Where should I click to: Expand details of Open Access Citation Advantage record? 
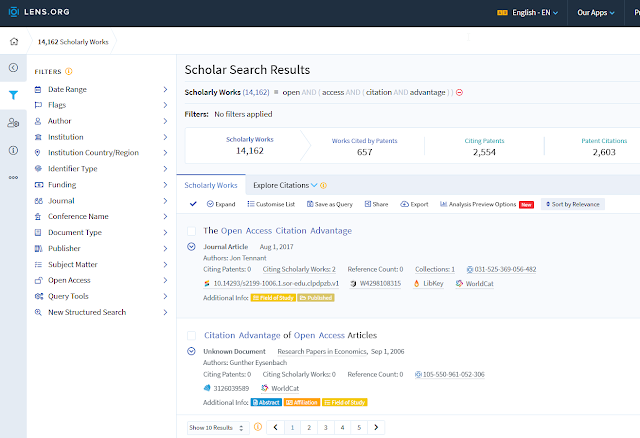[191, 247]
